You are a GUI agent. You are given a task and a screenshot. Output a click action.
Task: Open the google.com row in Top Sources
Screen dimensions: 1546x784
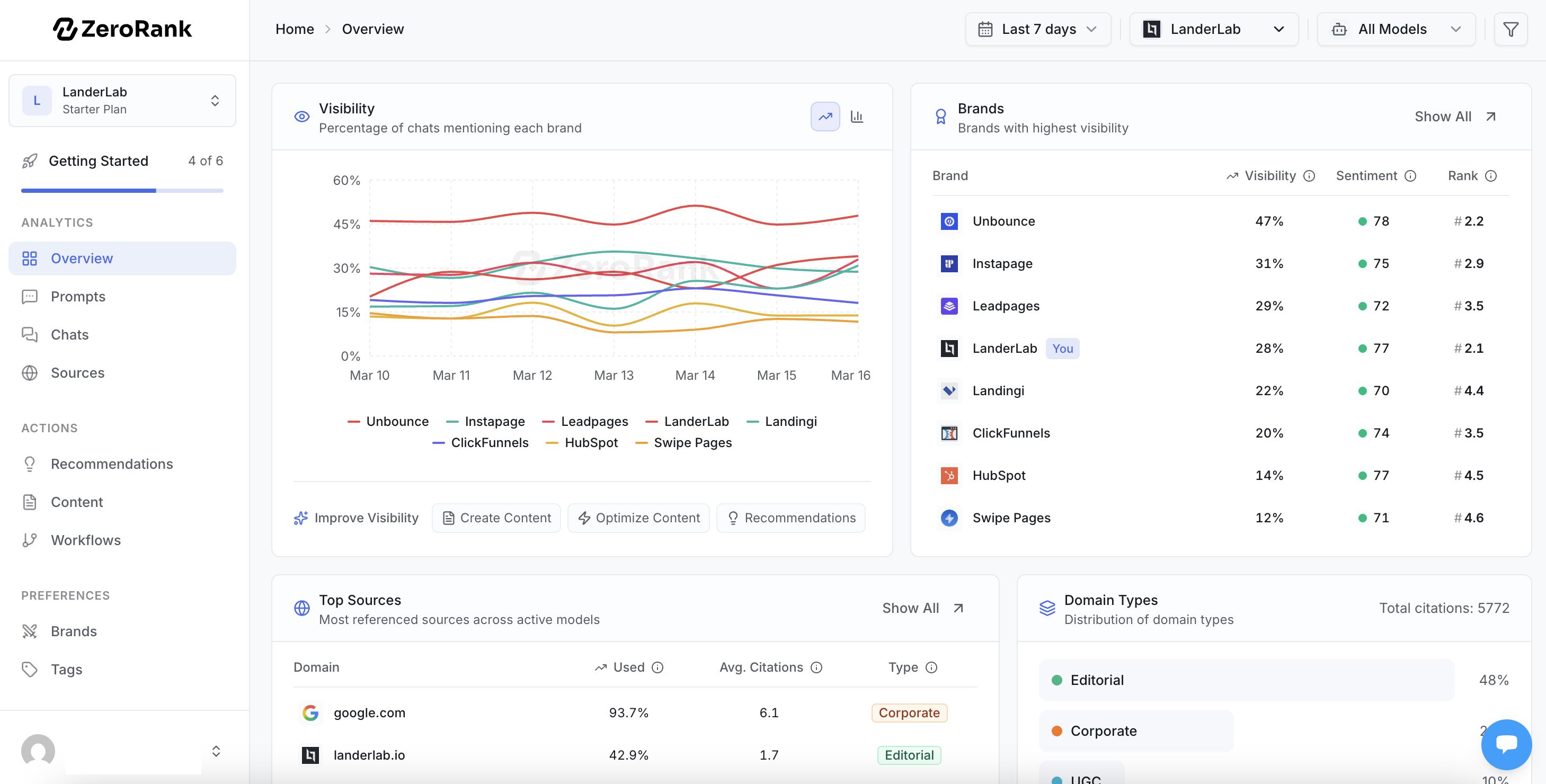click(x=369, y=712)
